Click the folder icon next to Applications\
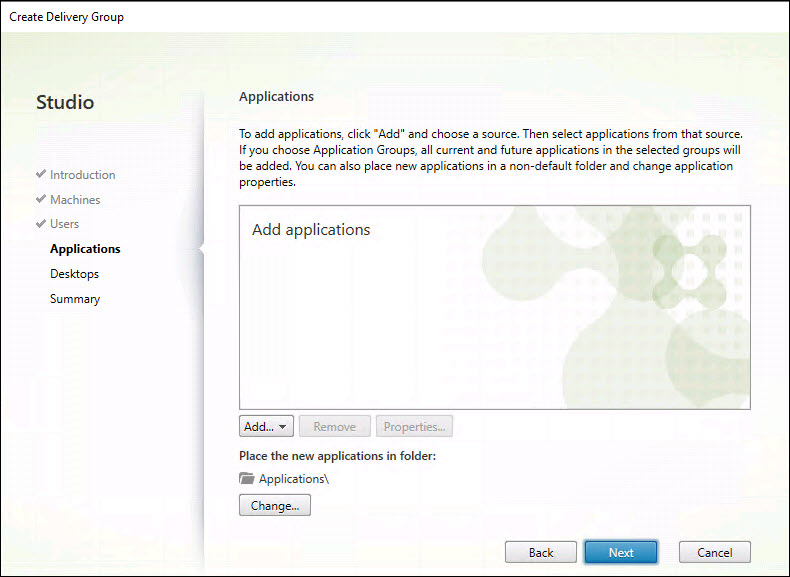This screenshot has width=790, height=577. click(x=247, y=479)
